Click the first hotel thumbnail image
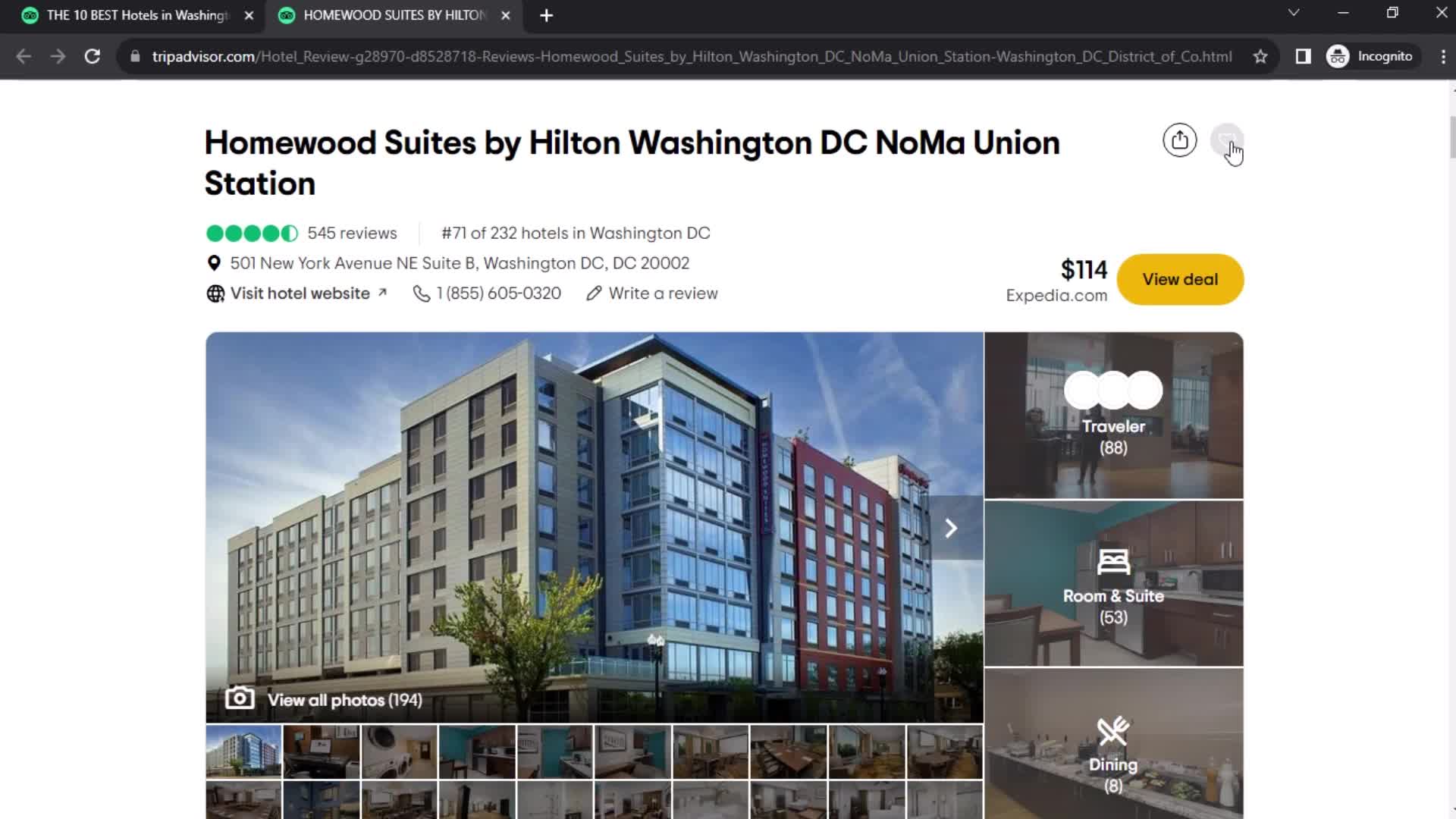1456x819 pixels. coord(243,753)
